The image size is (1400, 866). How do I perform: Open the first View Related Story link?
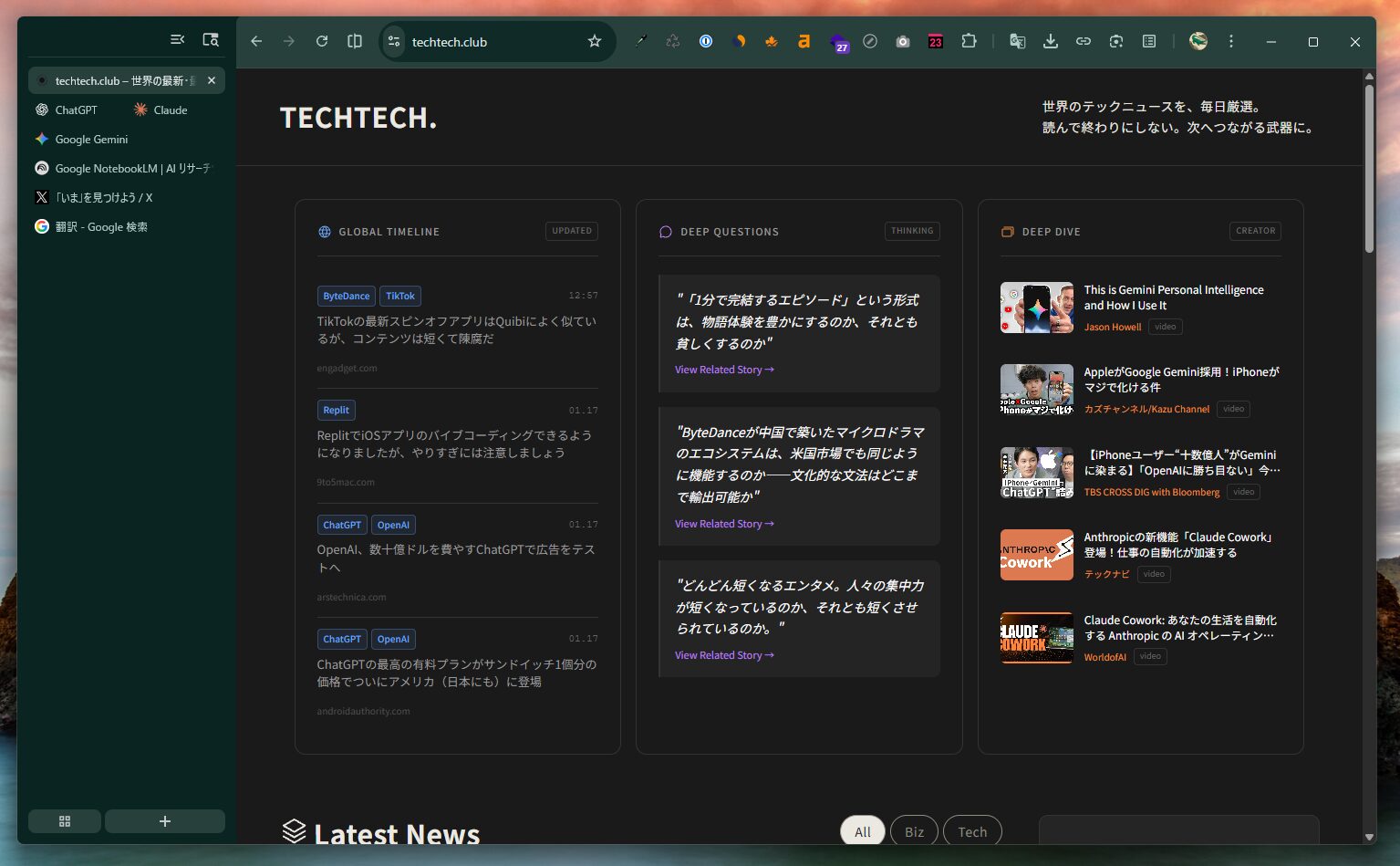point(723,369)
